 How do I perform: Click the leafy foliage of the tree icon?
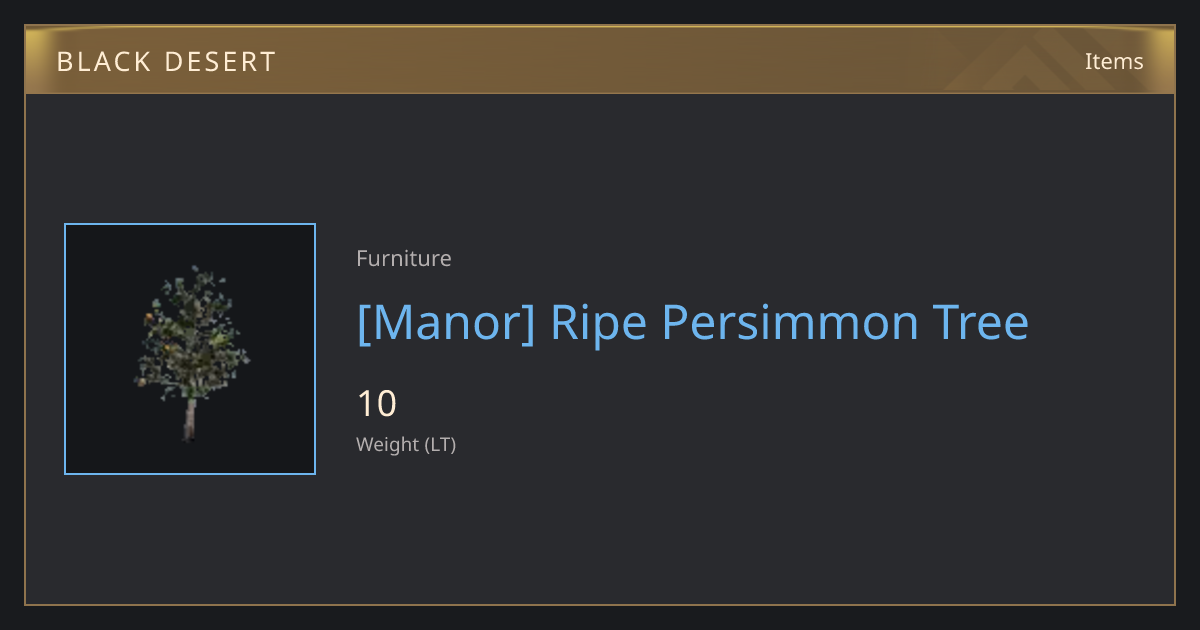[190, 330]
